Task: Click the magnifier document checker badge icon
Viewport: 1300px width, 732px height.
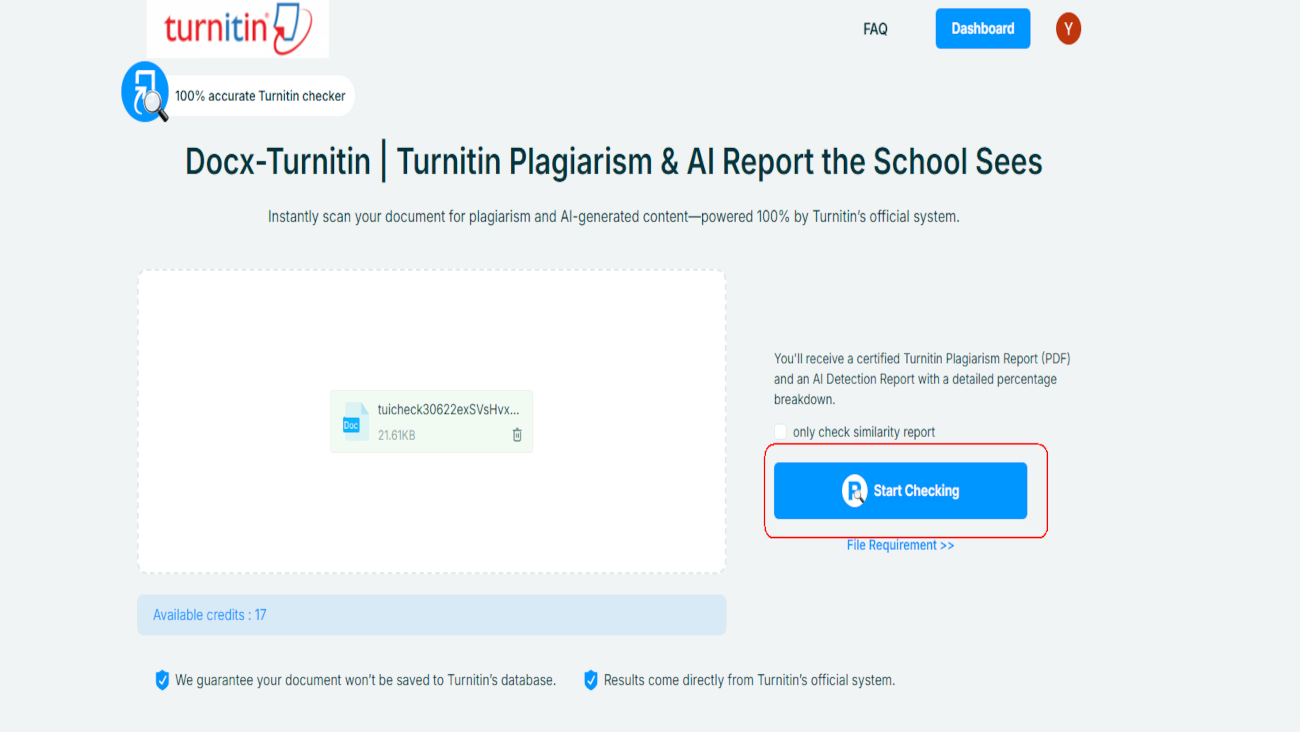Action: [146, 92]
